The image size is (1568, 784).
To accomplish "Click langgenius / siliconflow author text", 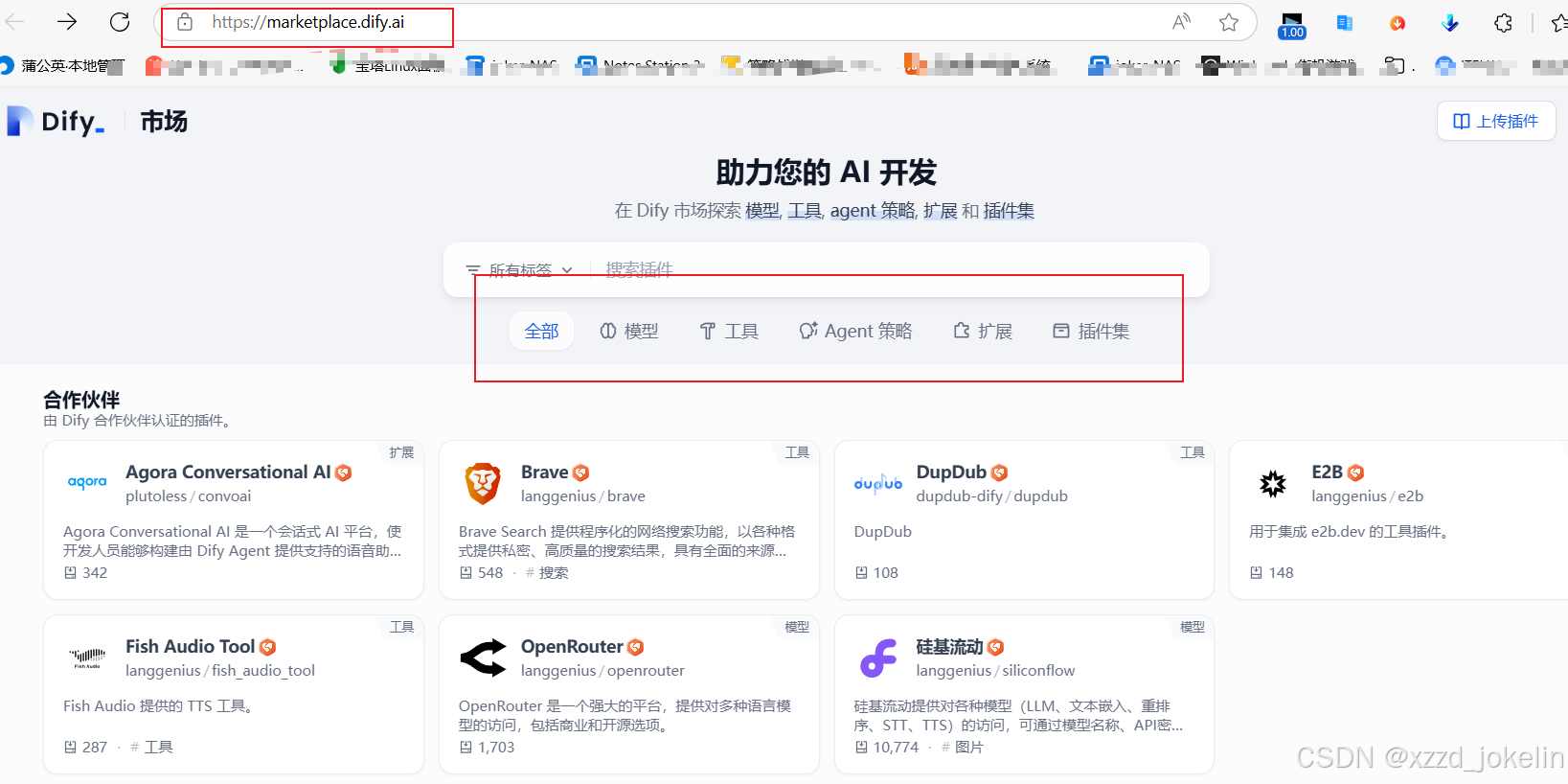I will click(x=995, y=671).
